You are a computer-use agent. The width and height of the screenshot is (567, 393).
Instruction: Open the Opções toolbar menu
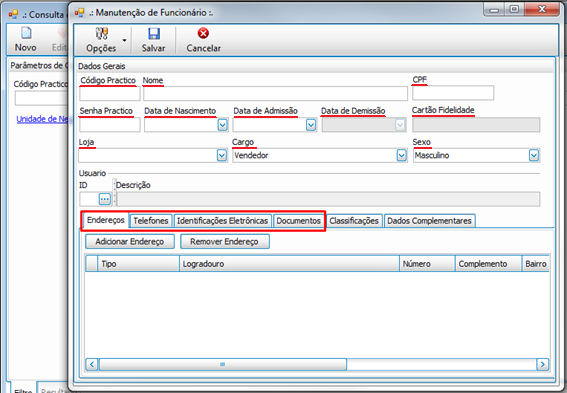[101, 40]
